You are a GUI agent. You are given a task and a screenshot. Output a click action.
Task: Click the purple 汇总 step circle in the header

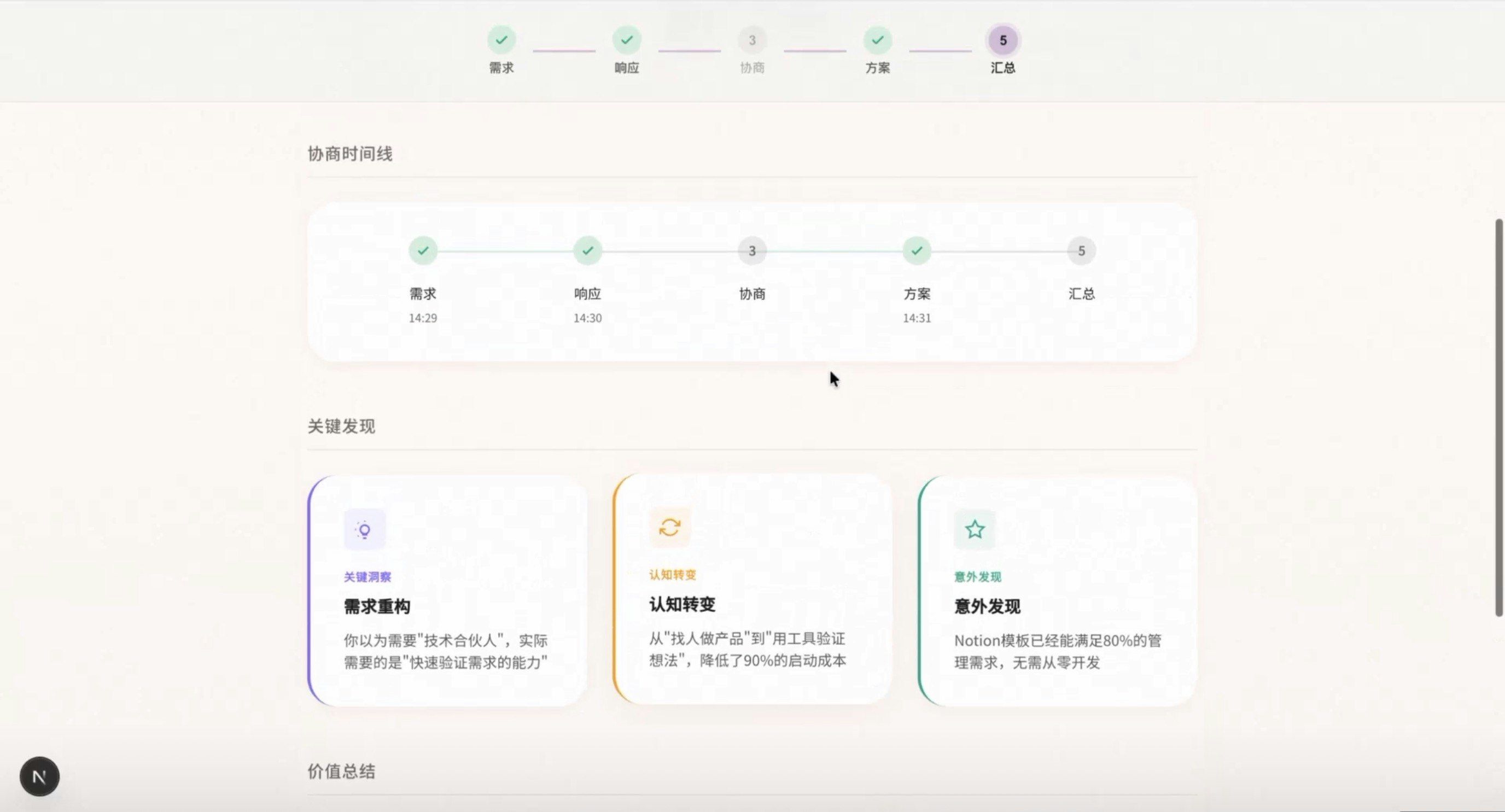coord(1002,40)
